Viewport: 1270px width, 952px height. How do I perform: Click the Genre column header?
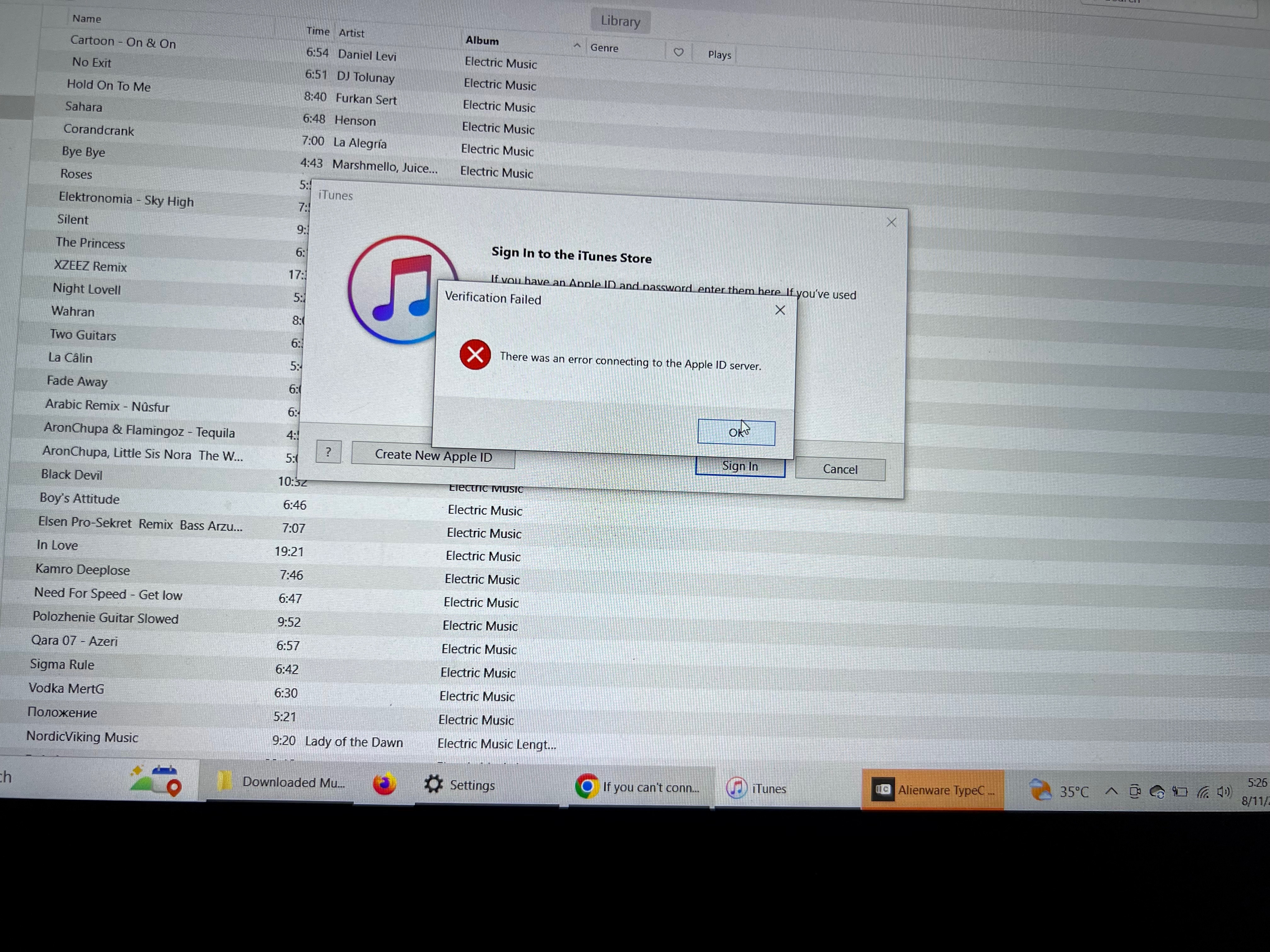click(604, 48)
